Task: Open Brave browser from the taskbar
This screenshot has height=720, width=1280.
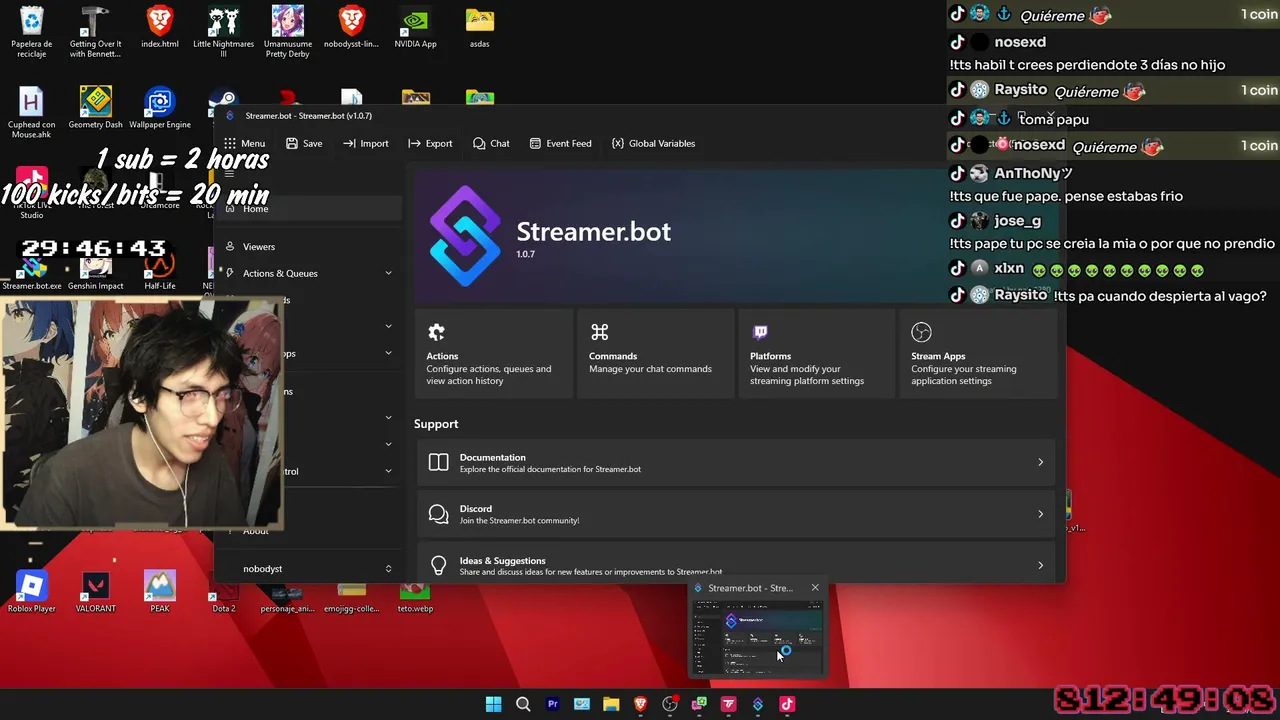Action: pos(640,704)
